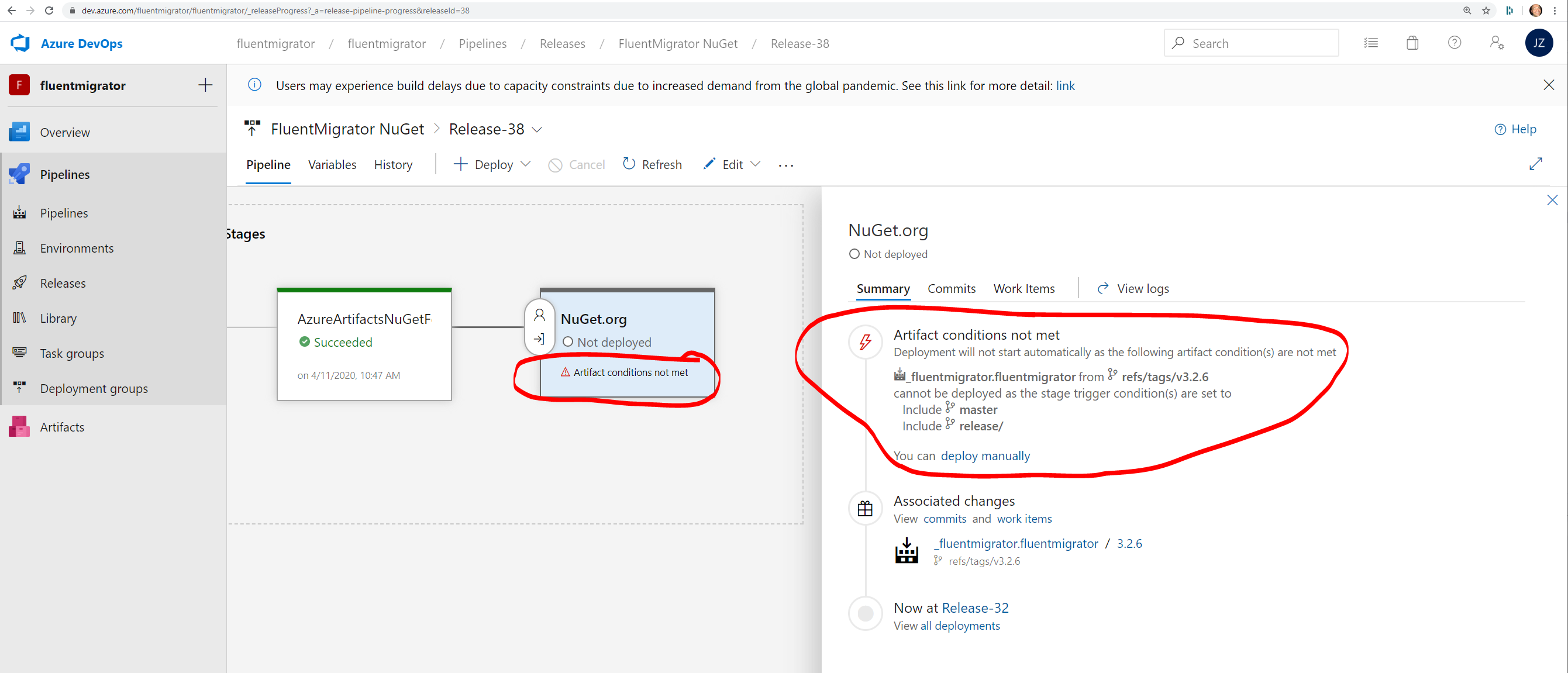The height and width of the screenshot is (673, 1568).
Task: Open the Artifacts section from sidebar
Action: point(19,427)
